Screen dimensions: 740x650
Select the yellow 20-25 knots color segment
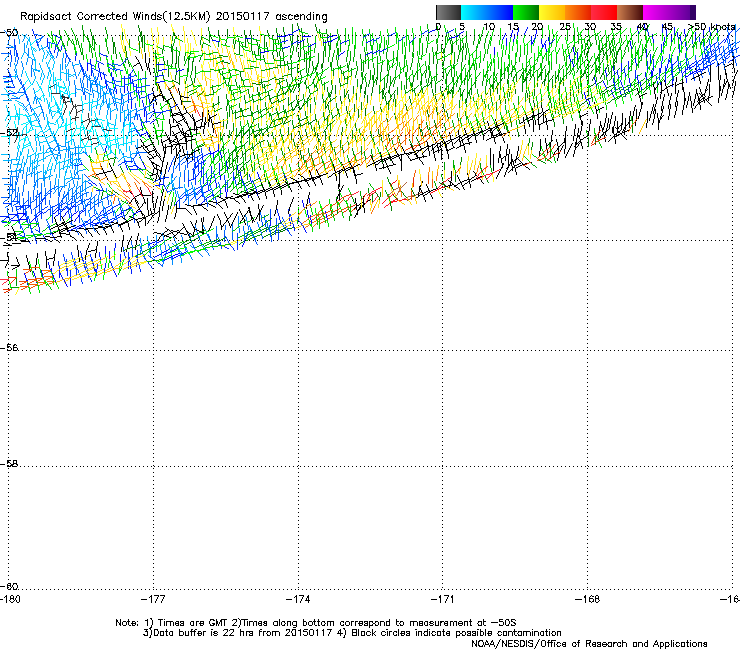552,12
